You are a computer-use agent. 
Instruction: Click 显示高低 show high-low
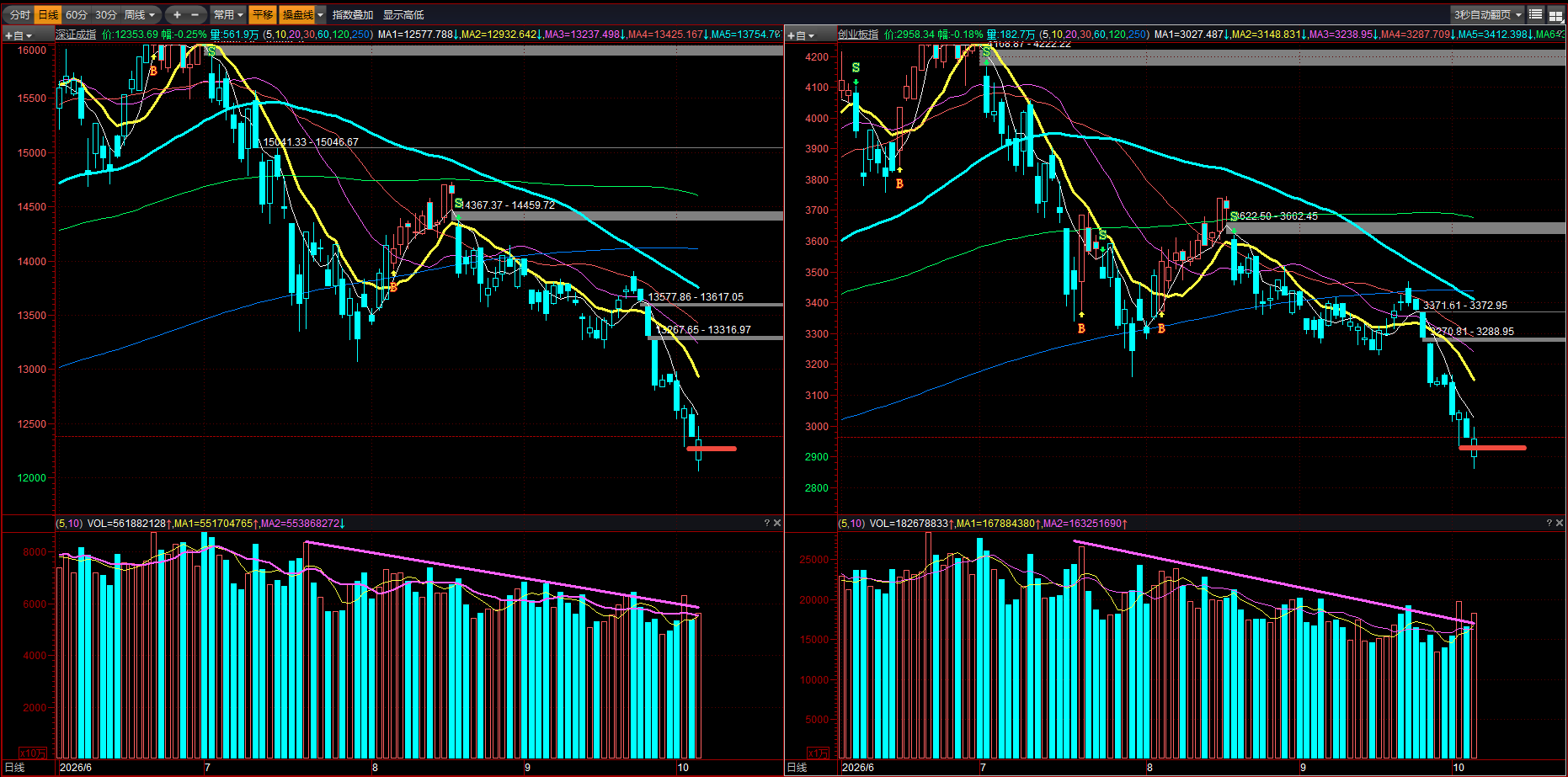click(x=403, y=15)
